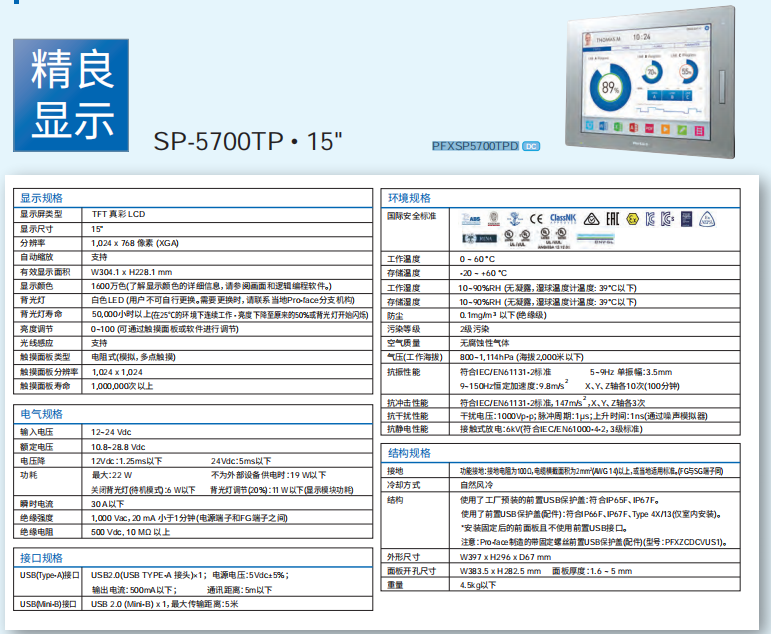Viewport: 771px width, 634px height.
Task: Click the yellow Ex hexagon mark
Action: (x=633, y=219)
